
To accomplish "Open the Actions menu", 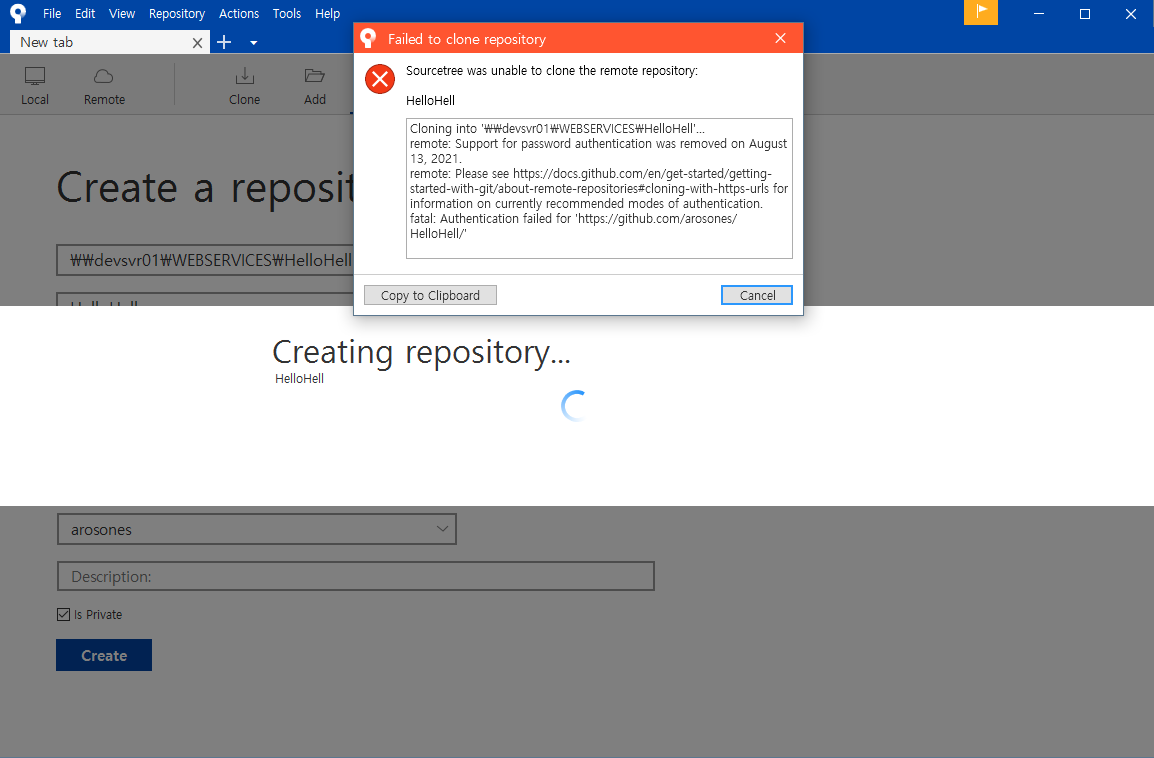I will click(238, 13).
